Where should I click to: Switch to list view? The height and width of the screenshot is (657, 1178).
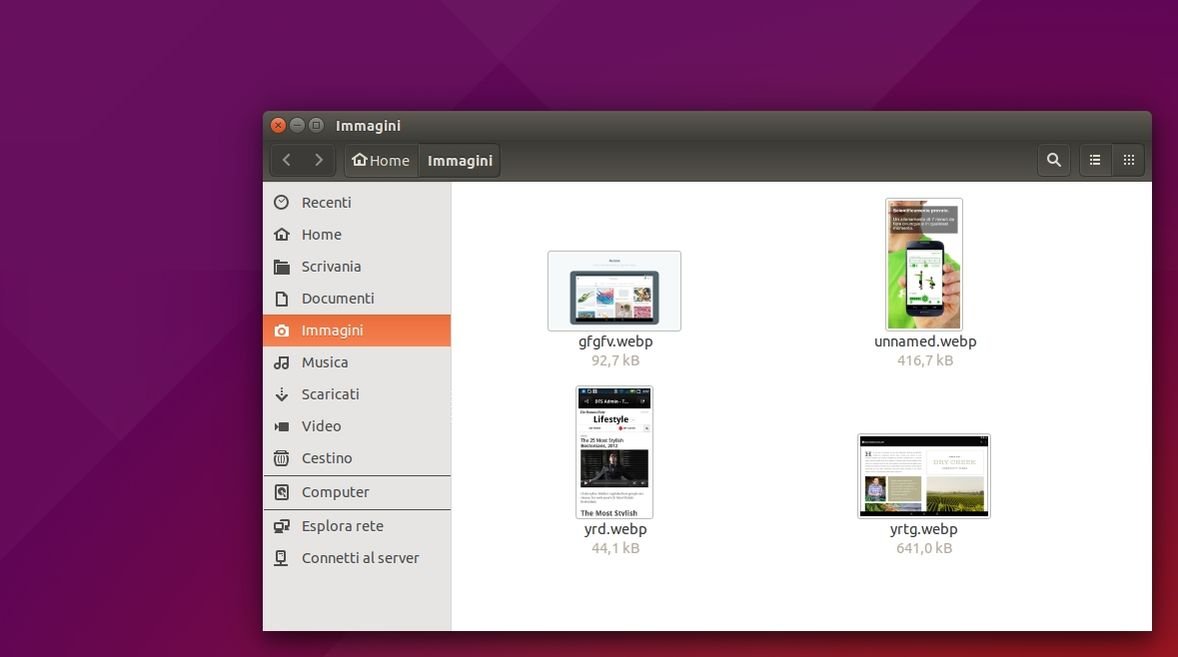1095,160
